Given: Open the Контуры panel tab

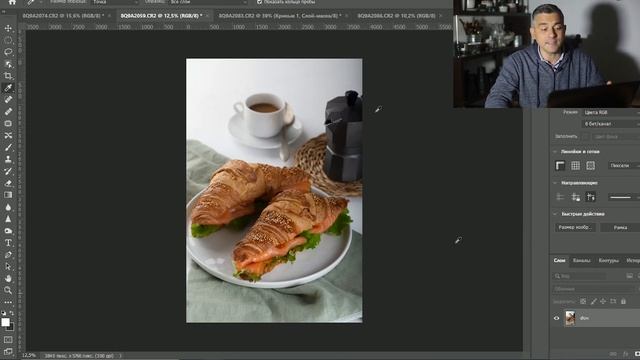Looking at the screenshot, I should [x=608, y=260].
